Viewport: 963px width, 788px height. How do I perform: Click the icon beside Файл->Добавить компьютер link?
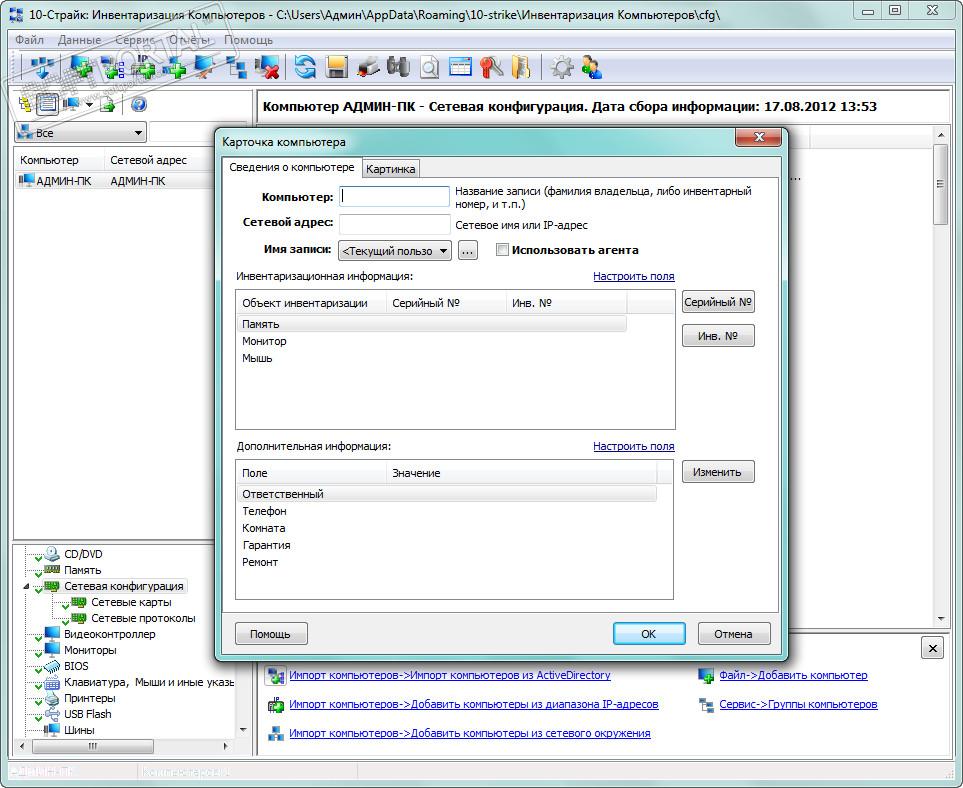tap(706, 676)
